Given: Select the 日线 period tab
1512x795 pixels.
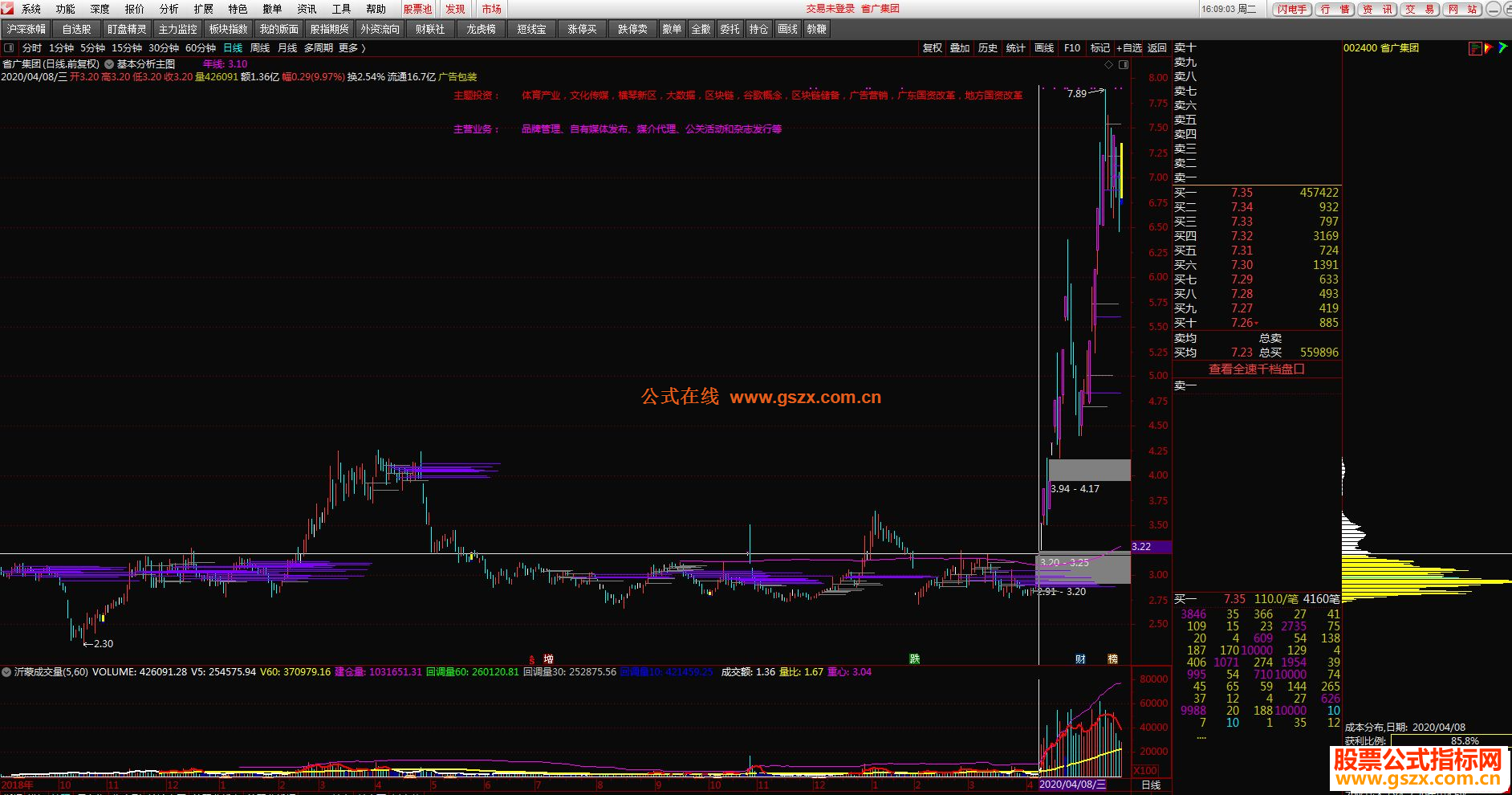Looking at the screenshot, I should pyautogui.click(x=233, y=48).
